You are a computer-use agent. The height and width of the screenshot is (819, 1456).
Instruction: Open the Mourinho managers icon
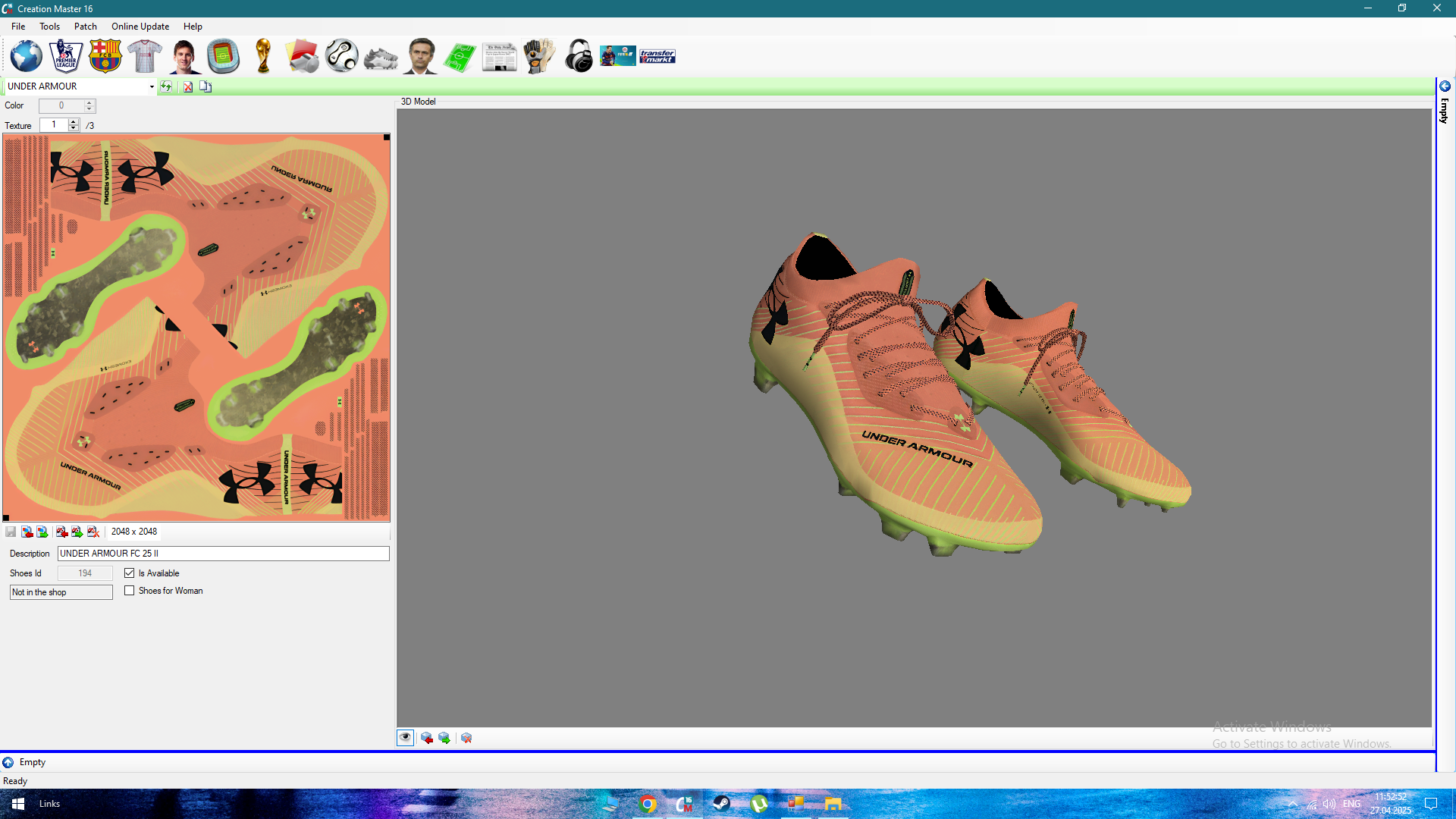click(420, 56)
